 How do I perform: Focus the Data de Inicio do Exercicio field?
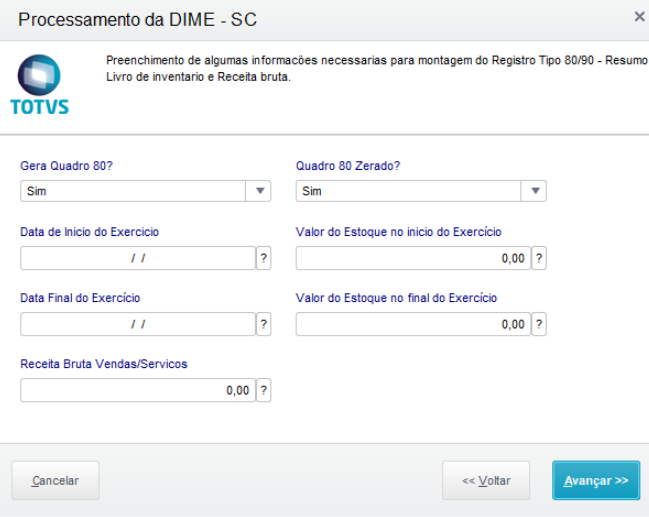tap(138, 258)
